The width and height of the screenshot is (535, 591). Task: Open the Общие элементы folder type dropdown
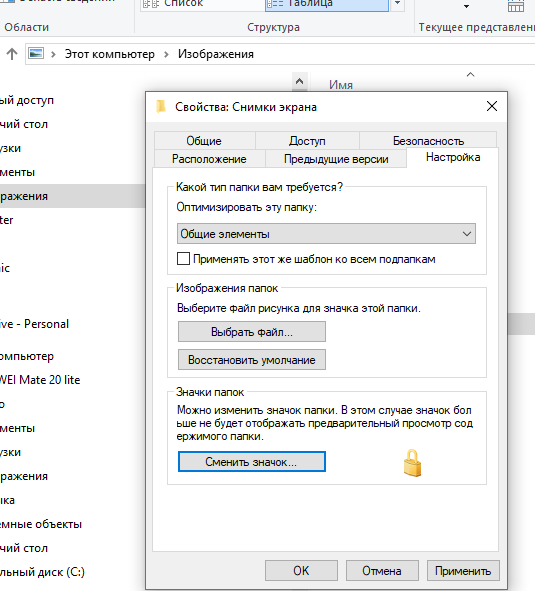click(x=326, y=234)
